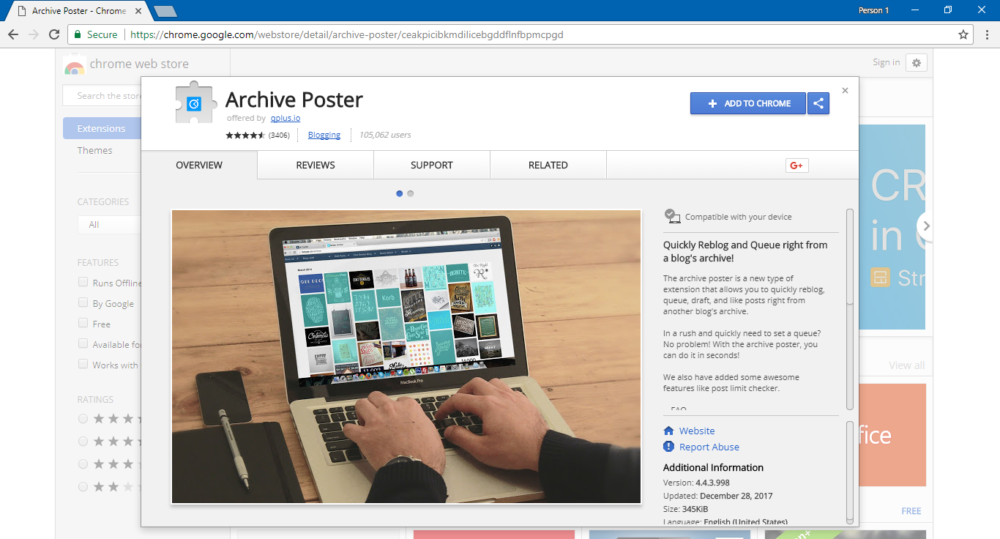Click the Updated December 28, 2017 text

[x=717, y=496]
